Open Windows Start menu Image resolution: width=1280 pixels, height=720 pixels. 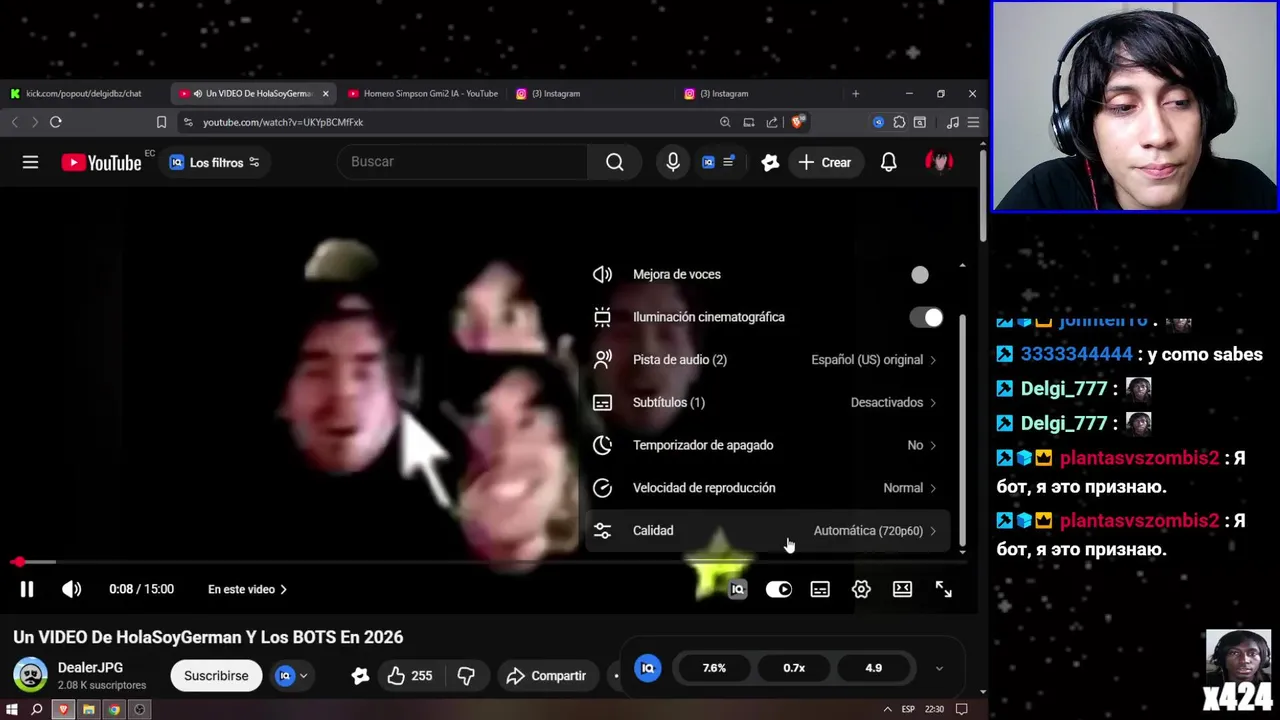12,709
